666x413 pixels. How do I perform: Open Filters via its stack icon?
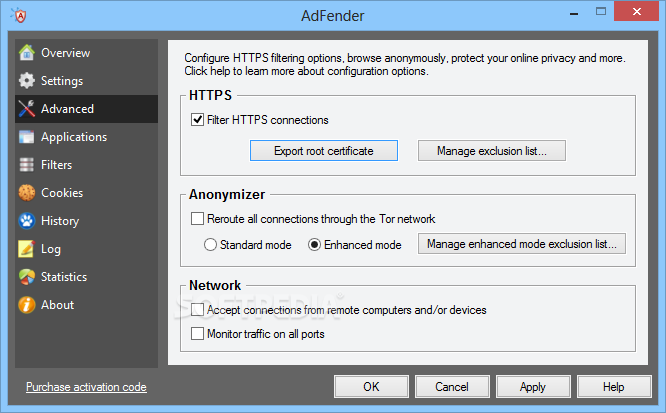tap(27, 165)
